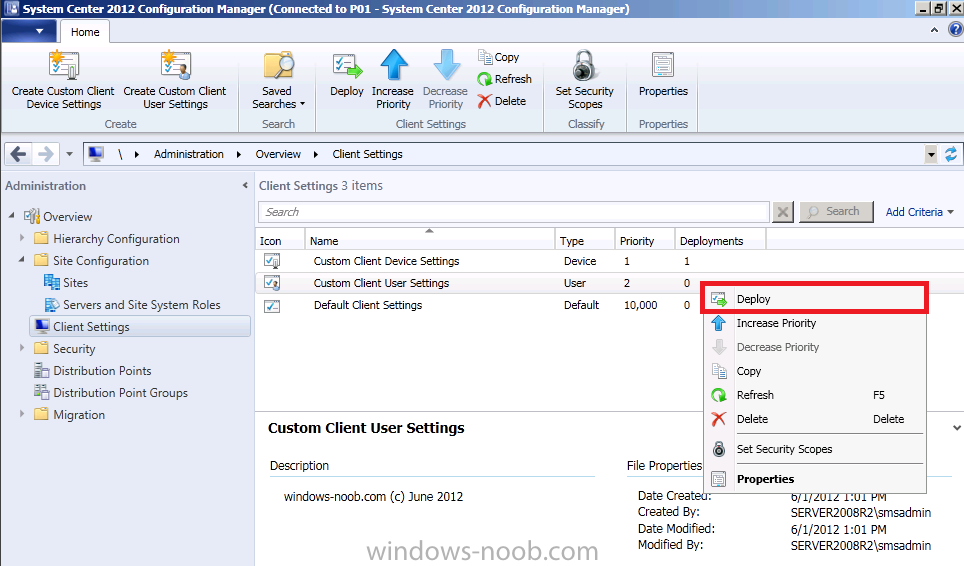The width and height of the screenshot is (964, 566).
Task: Sort list by Type column header
Action: (x=584, y=240)
